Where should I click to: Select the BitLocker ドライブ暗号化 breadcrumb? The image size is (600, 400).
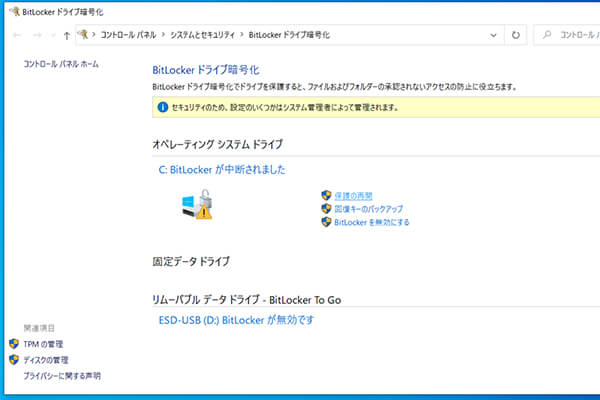[289, 35]
